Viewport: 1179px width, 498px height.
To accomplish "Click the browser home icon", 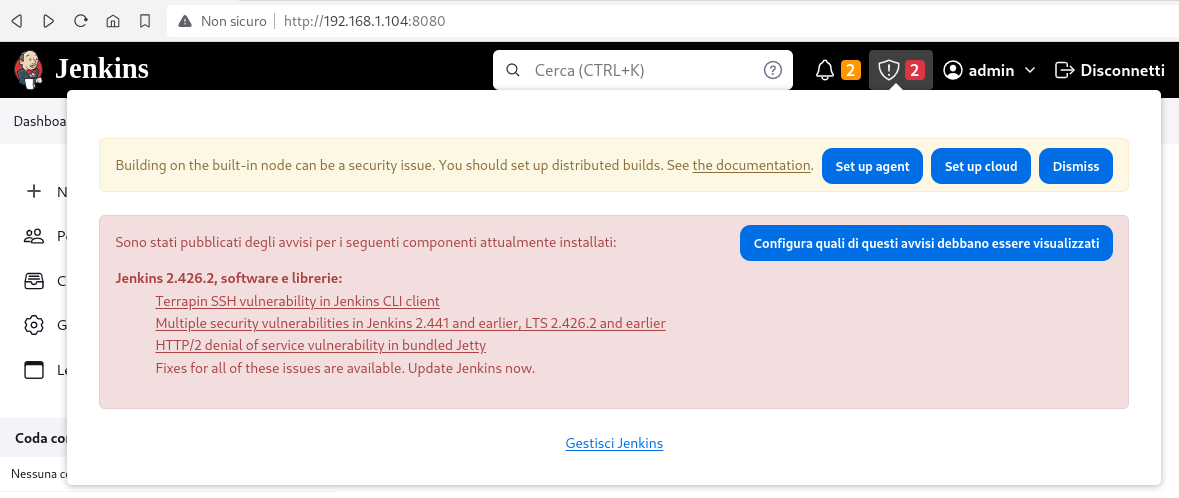I will click(113, 21).
